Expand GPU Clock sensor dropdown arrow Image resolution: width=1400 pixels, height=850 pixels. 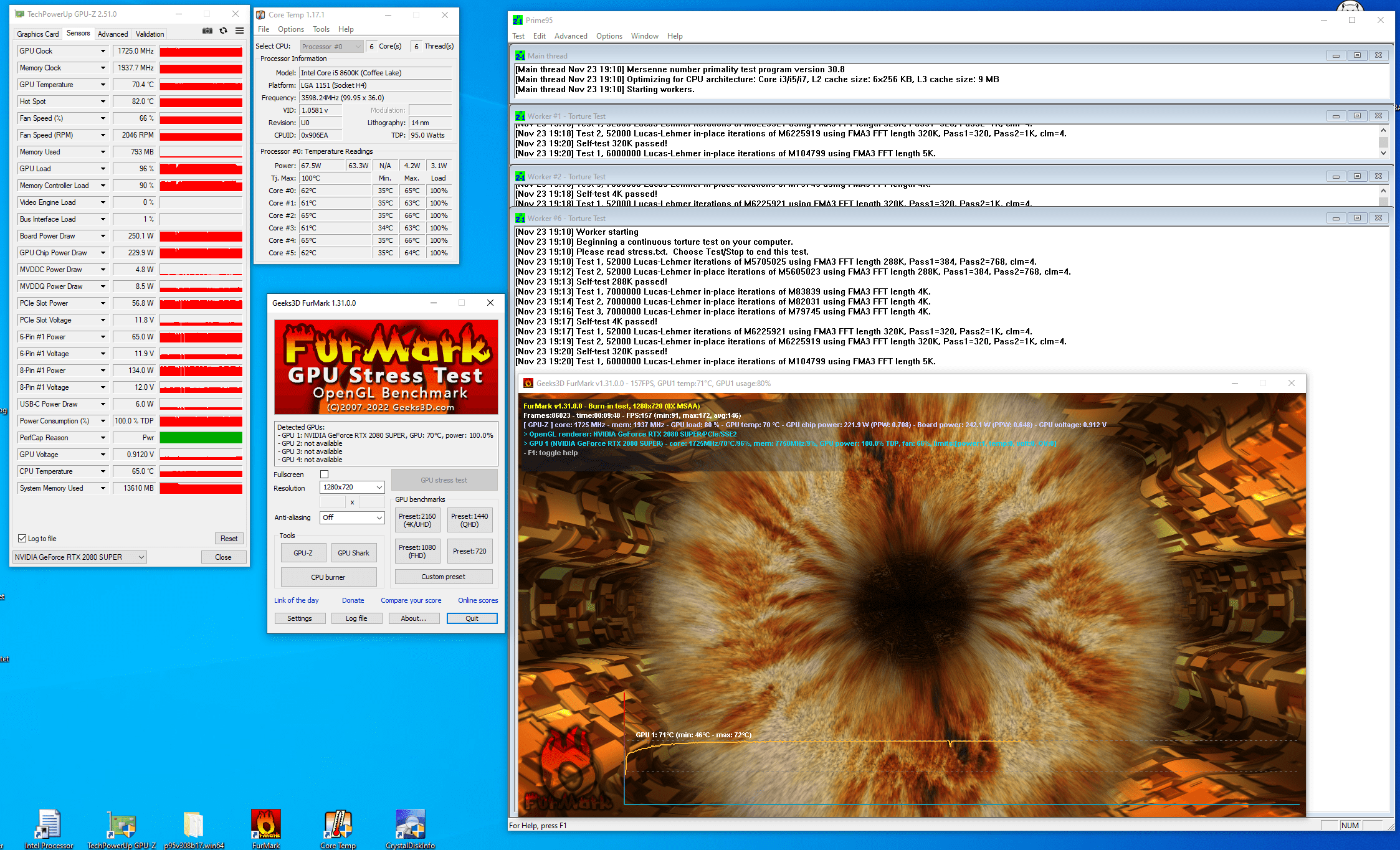(x=103, y=51)
